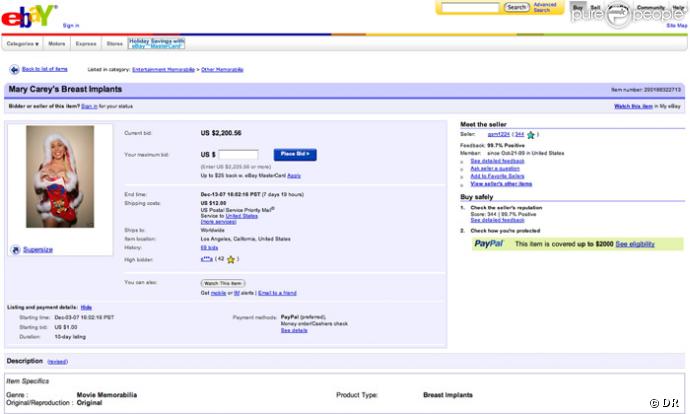Open the Site Map link

coord(677,26)
